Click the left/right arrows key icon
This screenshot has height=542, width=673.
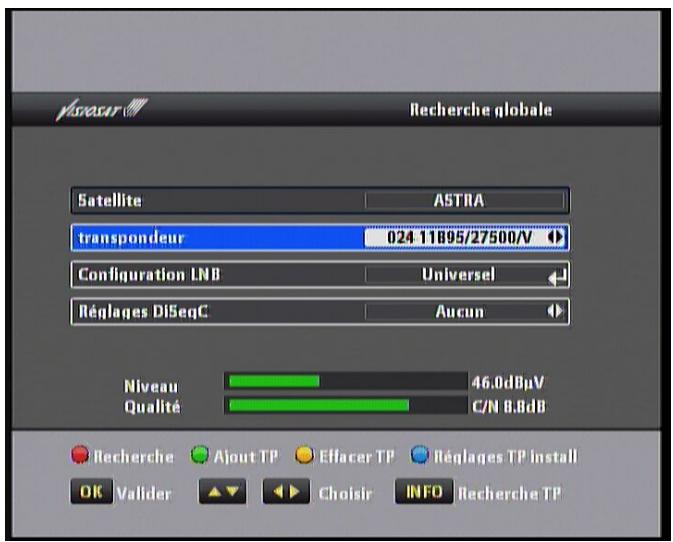pyautogui.click(x=286, y=491)
